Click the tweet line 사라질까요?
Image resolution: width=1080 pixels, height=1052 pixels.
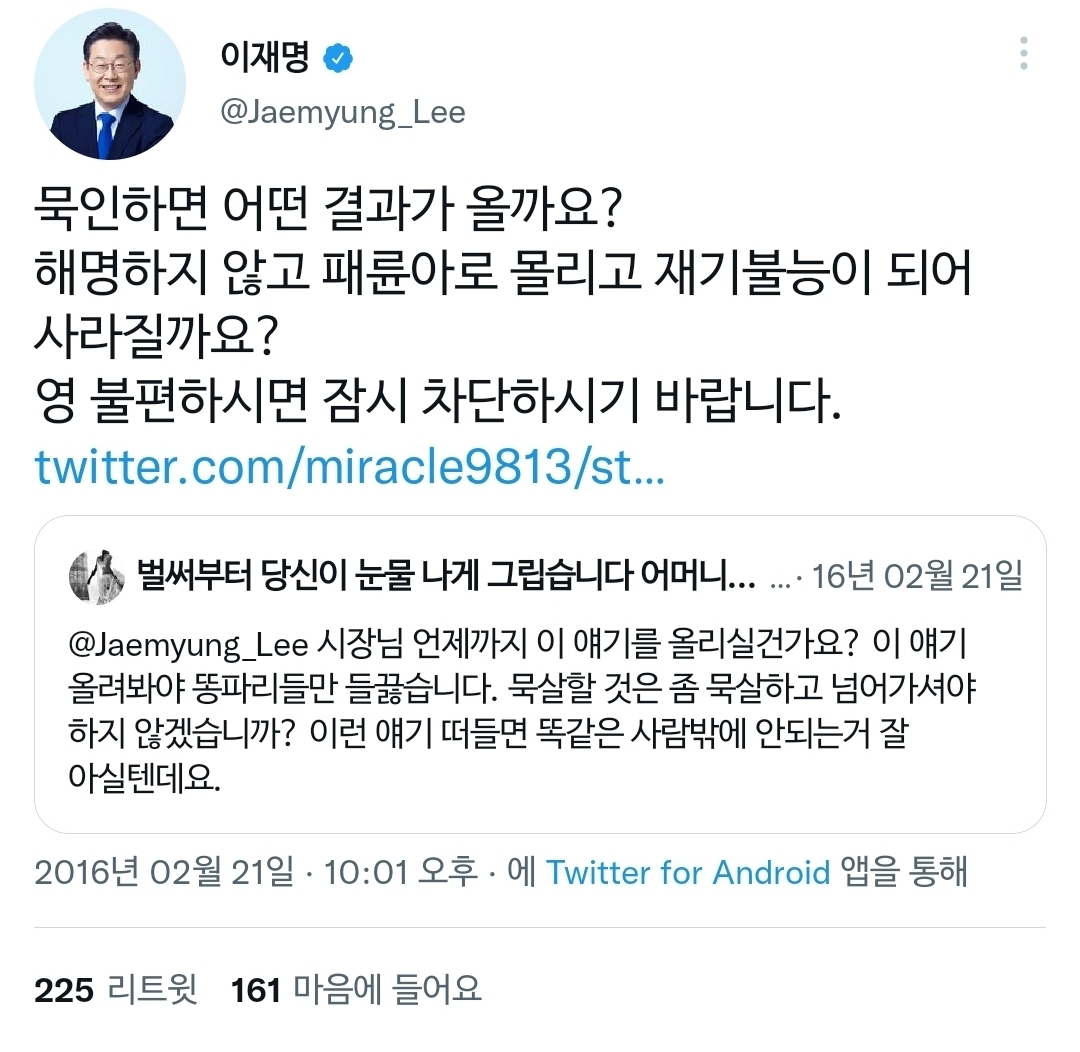point(161,339)
